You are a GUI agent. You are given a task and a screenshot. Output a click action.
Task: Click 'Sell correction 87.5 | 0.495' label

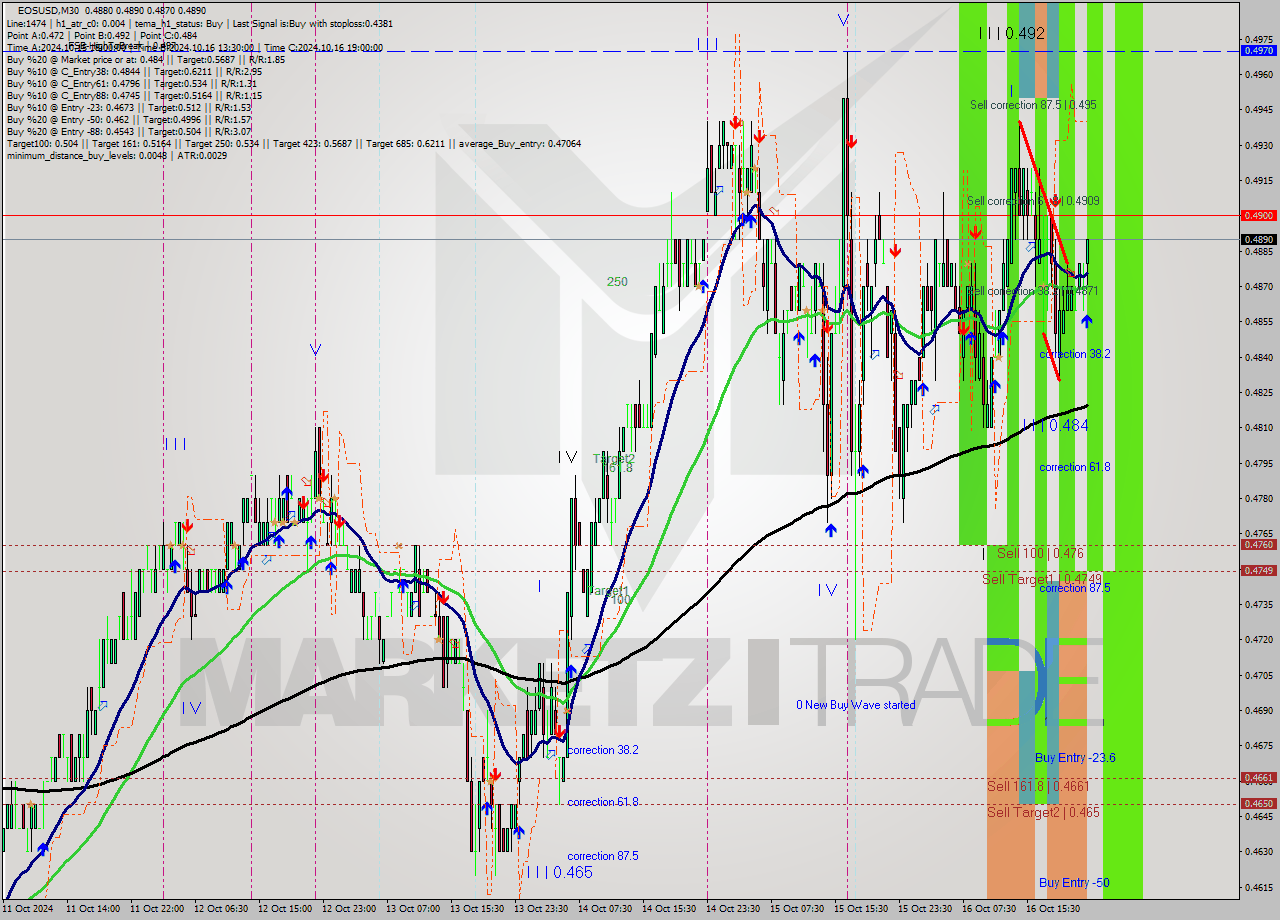coord(1033,104)
